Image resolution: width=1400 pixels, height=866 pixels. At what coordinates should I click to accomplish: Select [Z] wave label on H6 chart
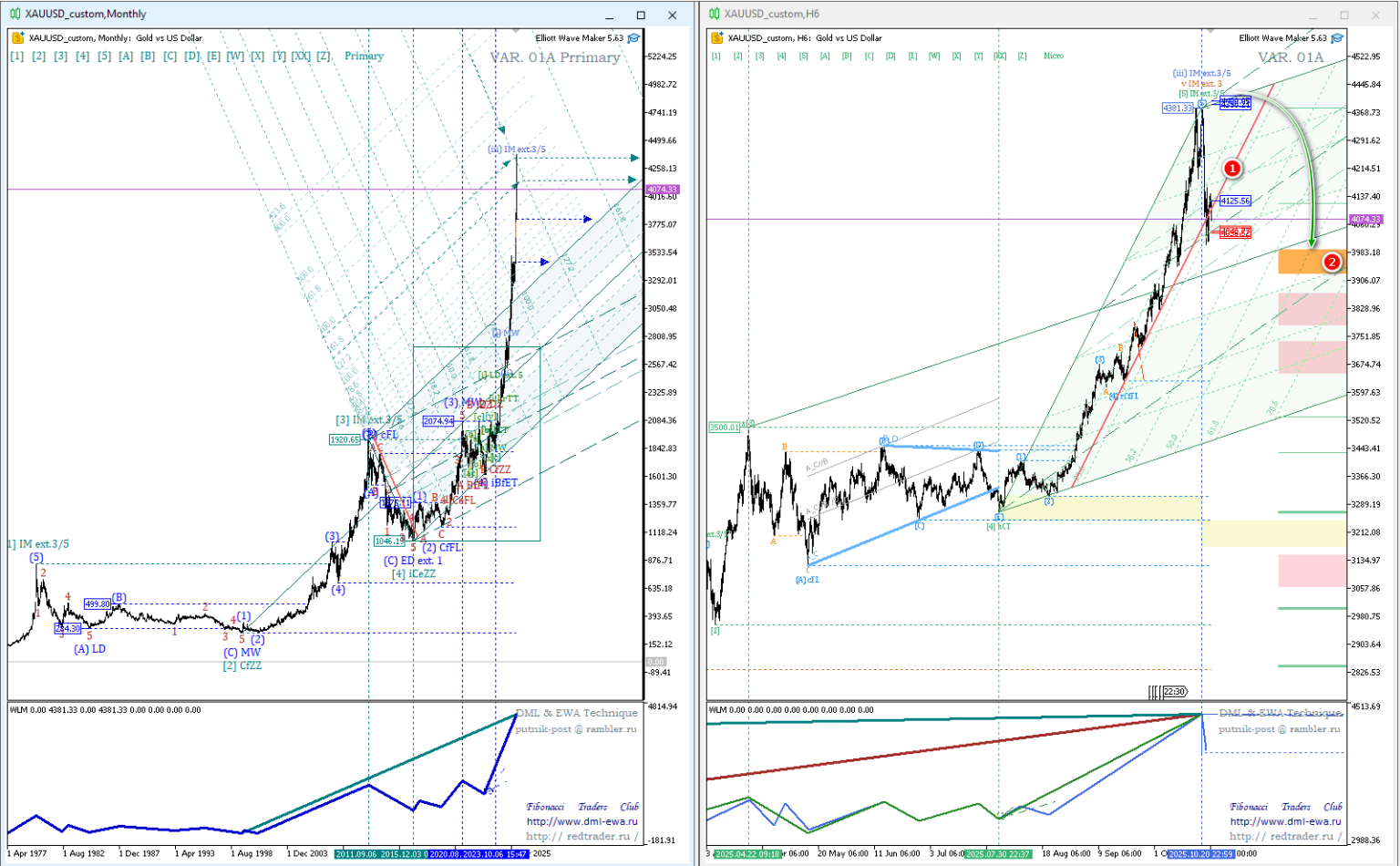pos(1022,57)
